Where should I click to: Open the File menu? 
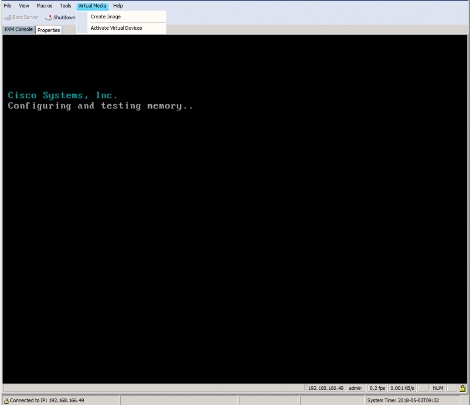click(x=7, y=6)
